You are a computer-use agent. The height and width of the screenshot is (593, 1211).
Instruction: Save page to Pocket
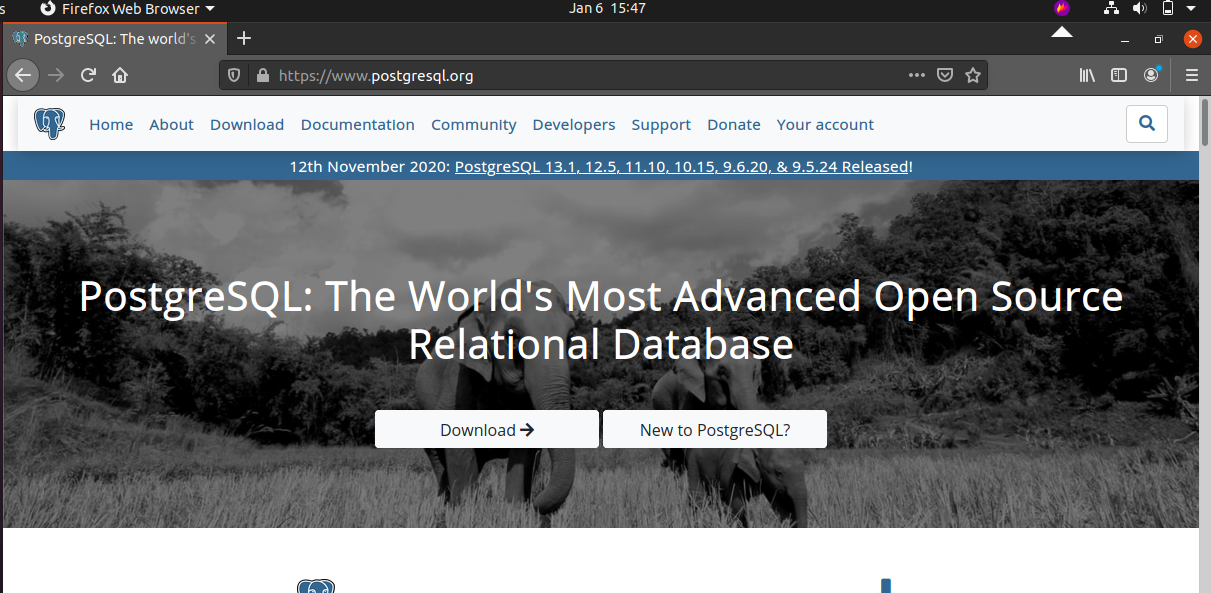[x=944, y=75]
